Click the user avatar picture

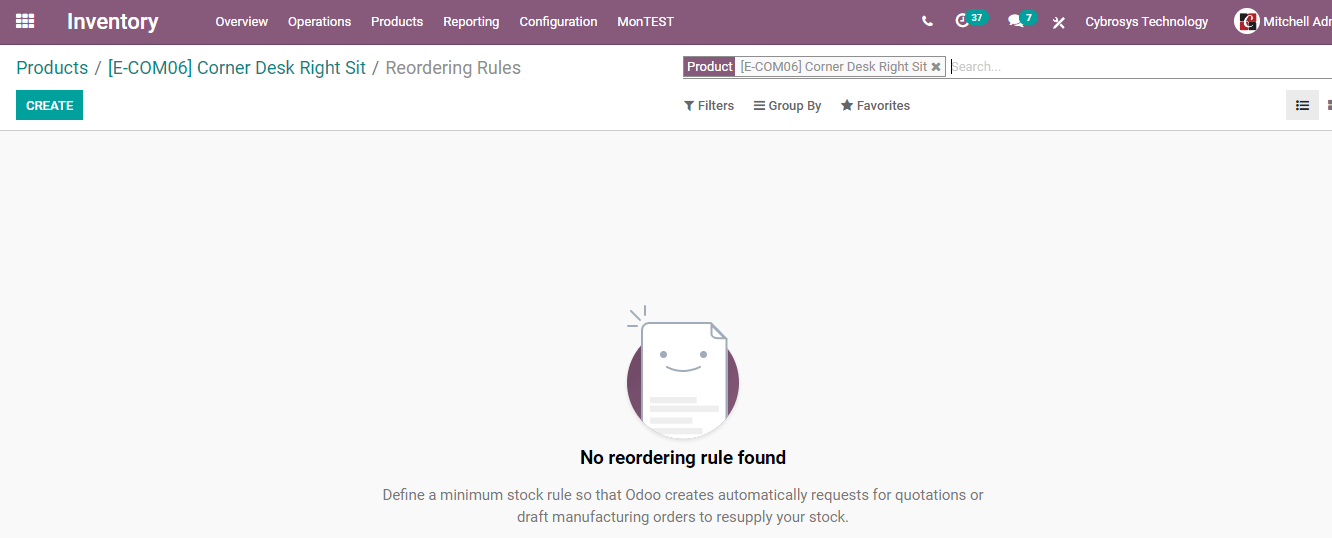click(1246, 21)
